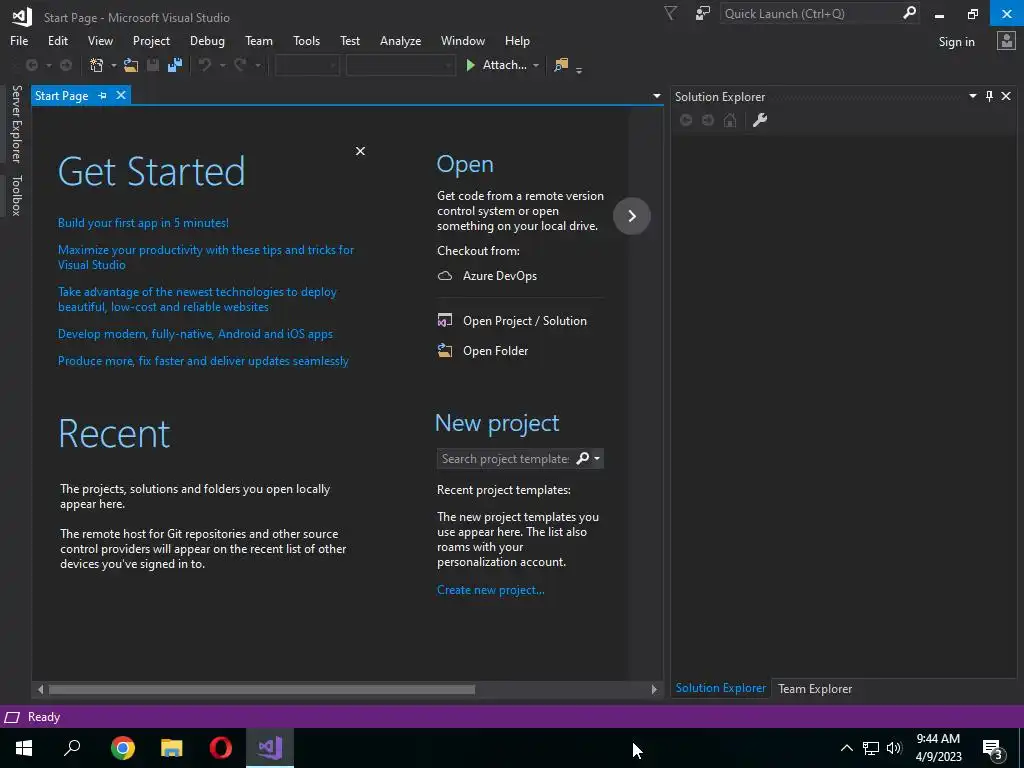Open toolbar options overflow dropdown
Screen dimensions: 1024x768
tap(579, 70)
